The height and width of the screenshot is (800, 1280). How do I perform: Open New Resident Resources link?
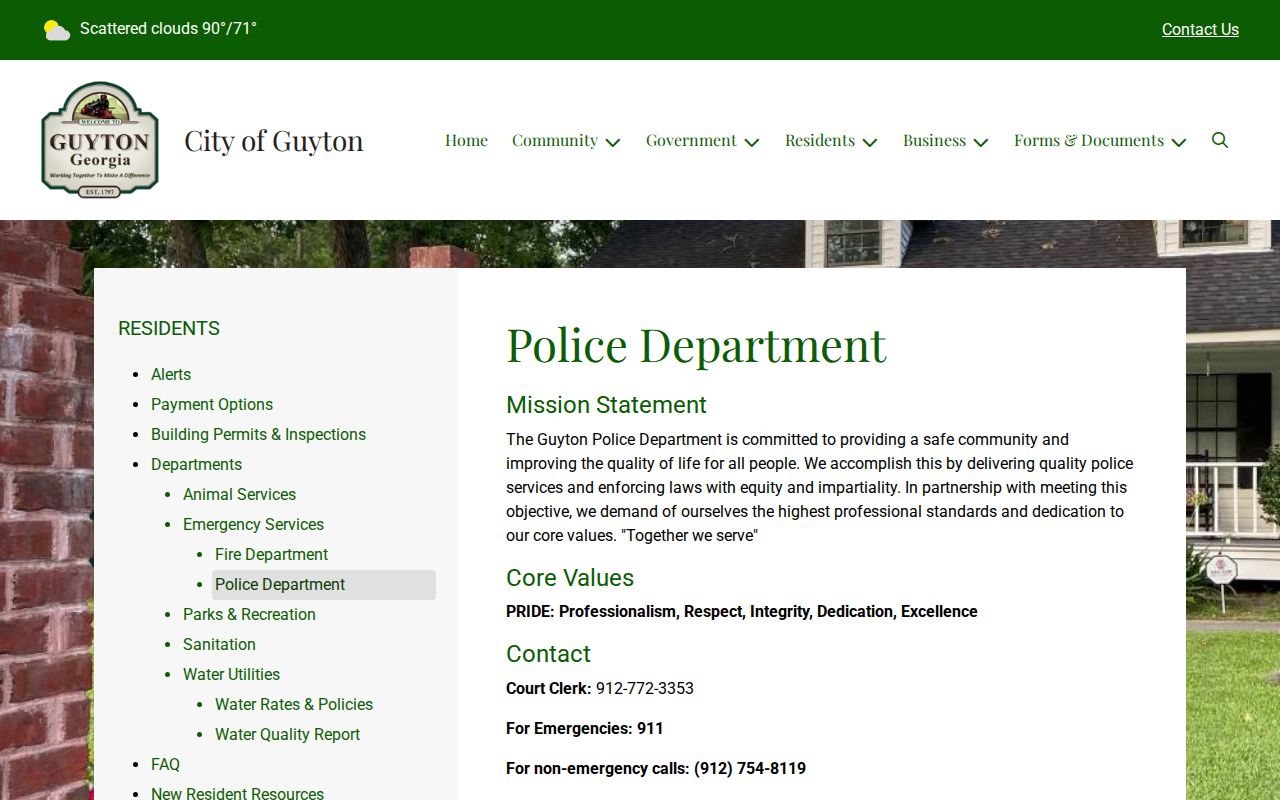tap(237, 793)
